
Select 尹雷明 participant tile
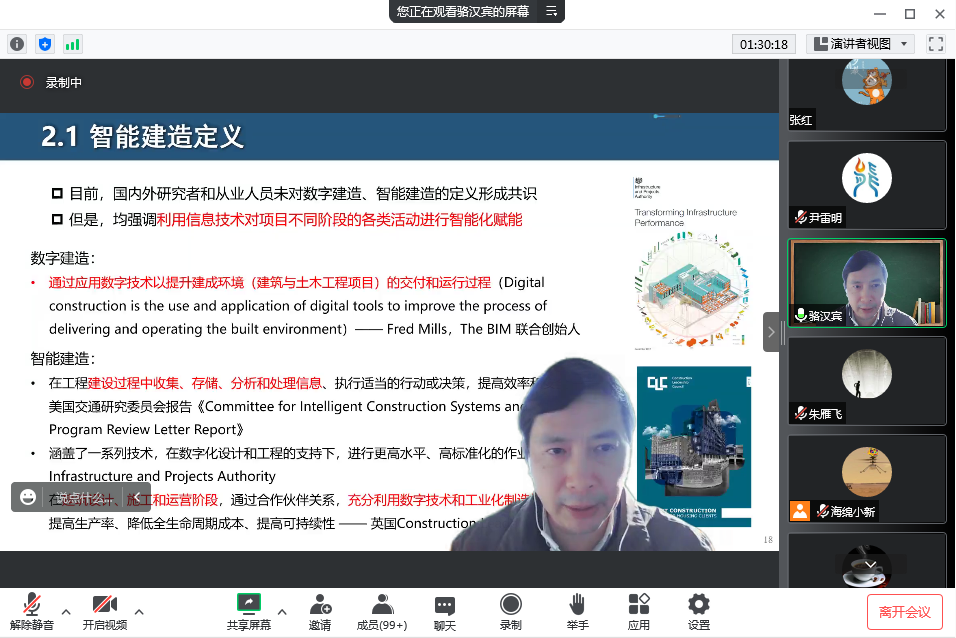click(866, 185)
